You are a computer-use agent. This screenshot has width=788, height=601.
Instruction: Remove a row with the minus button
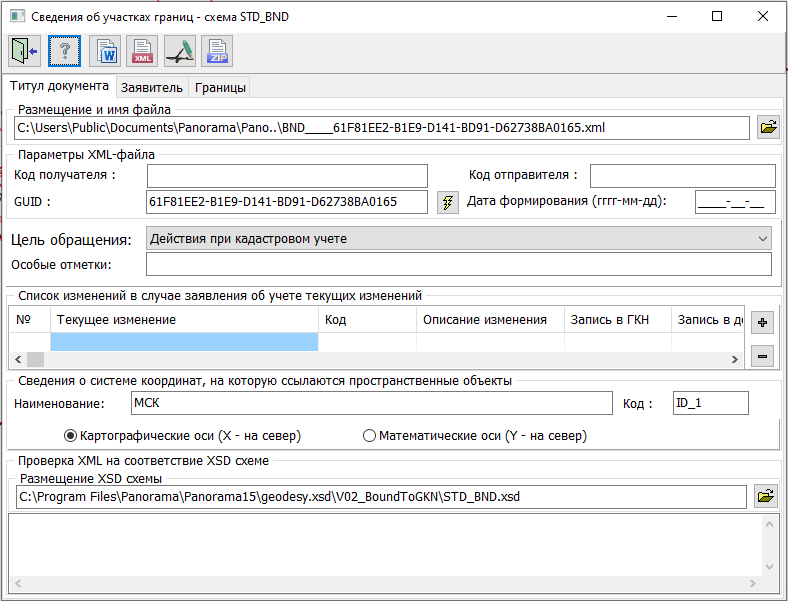click(x=762, y=356)
